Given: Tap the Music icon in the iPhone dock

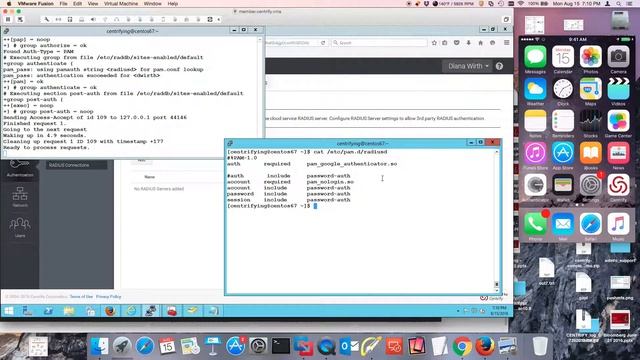Looking at the screenshot, I should 618,224.
